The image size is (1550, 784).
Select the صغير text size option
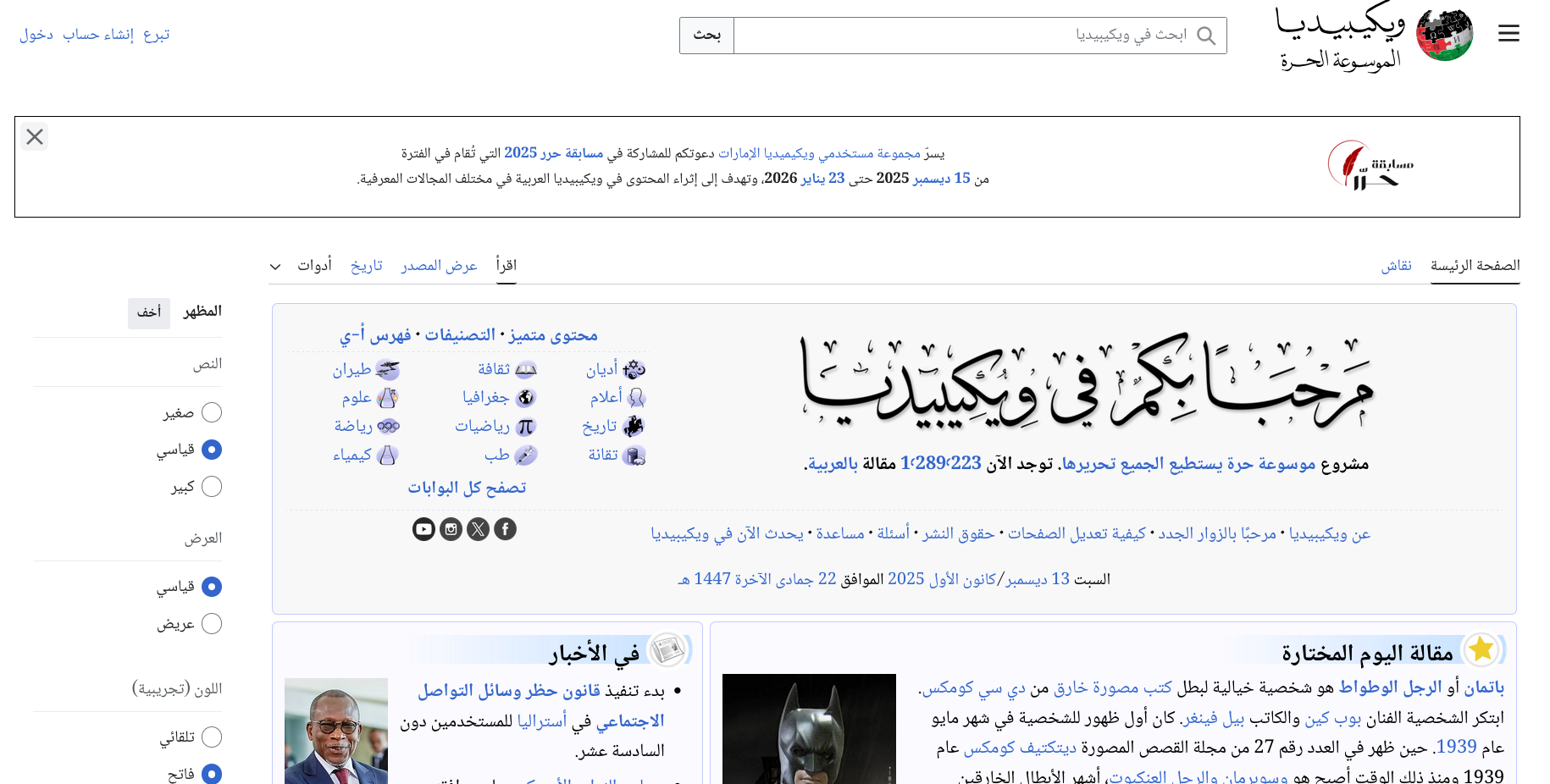[x=212, y=412]
